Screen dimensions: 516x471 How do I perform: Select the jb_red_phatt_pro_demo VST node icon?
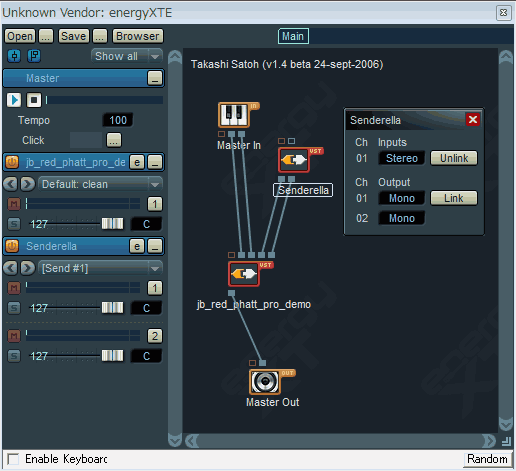click(244, 274)
